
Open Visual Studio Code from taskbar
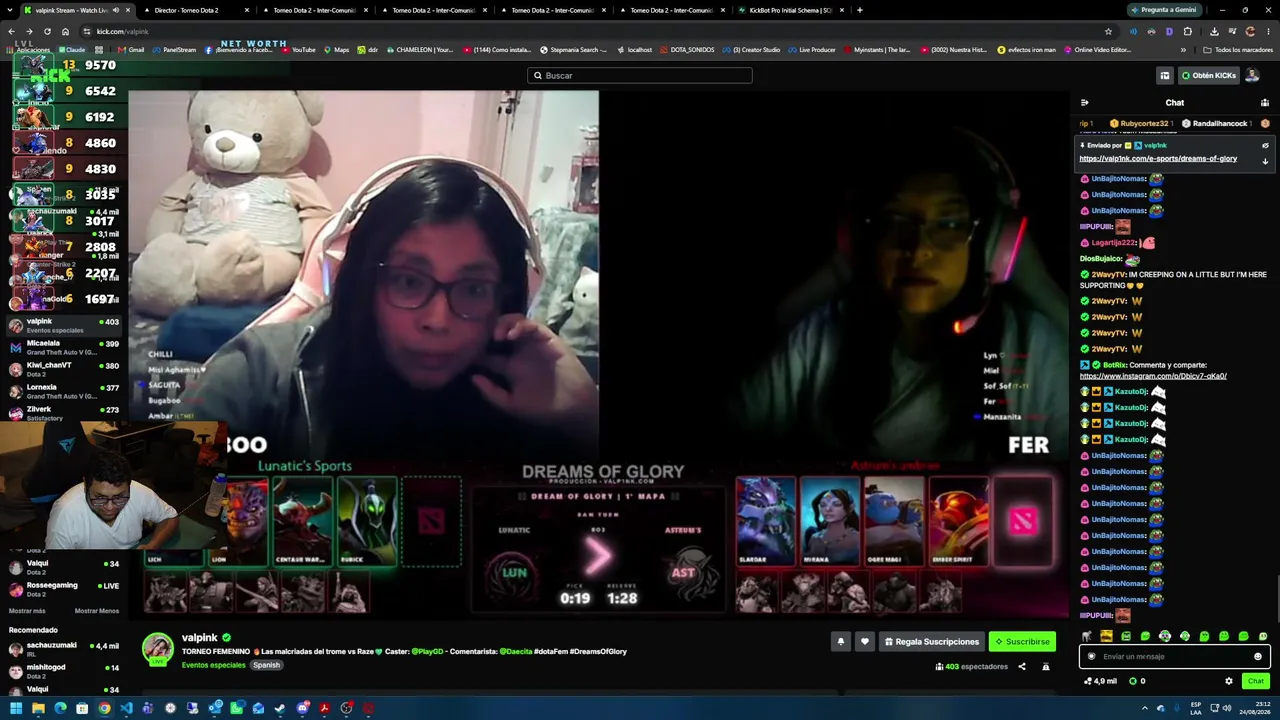point(126,708)
